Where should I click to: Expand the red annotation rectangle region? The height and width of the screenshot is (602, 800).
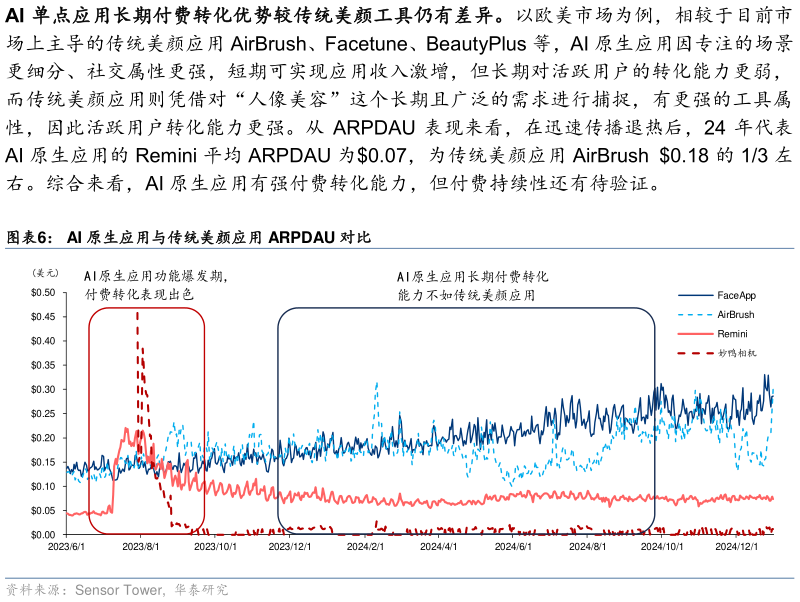pos(147,420)
